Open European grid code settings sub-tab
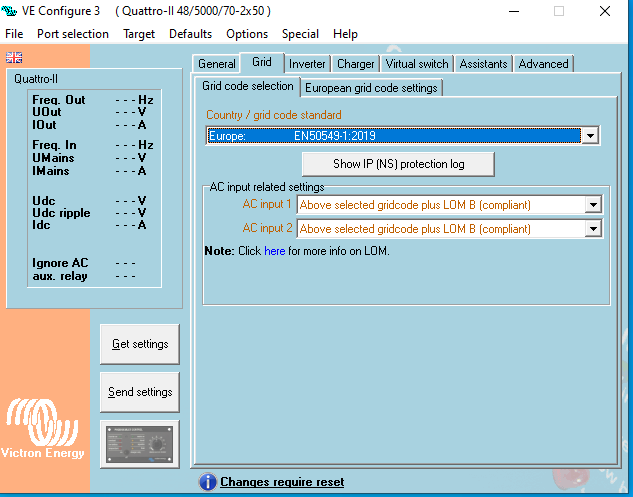Image resolution: width=633 pixels, height=497 pixels. [x=371, y=88]
